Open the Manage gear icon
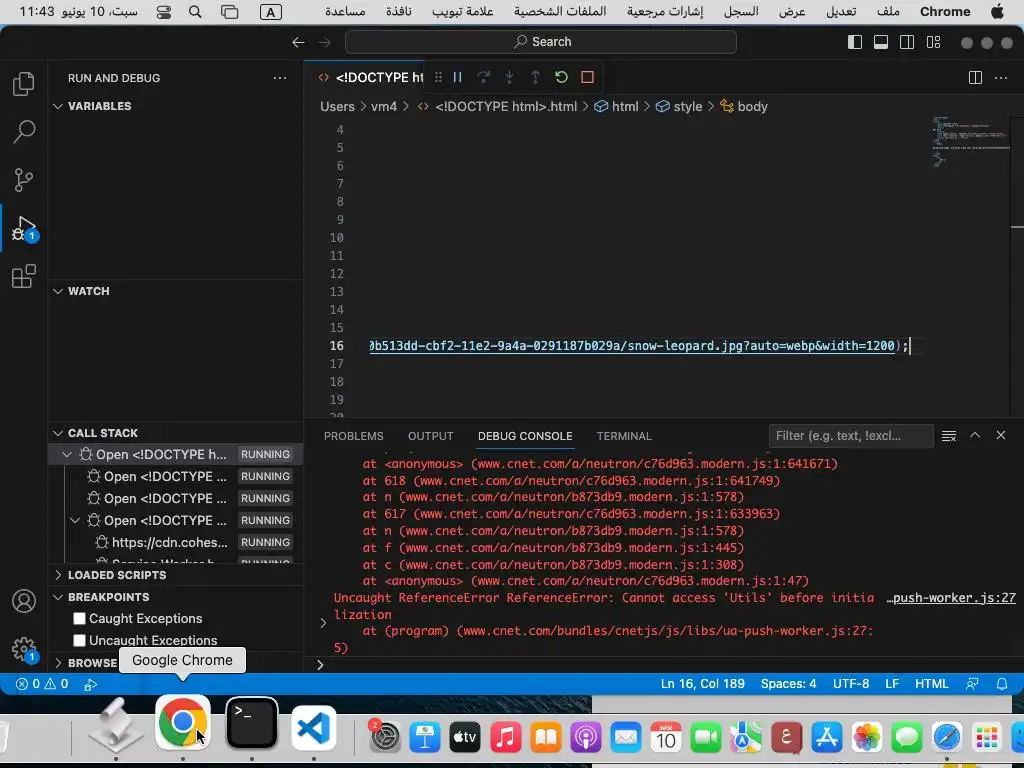 click(x=24, y=648)
